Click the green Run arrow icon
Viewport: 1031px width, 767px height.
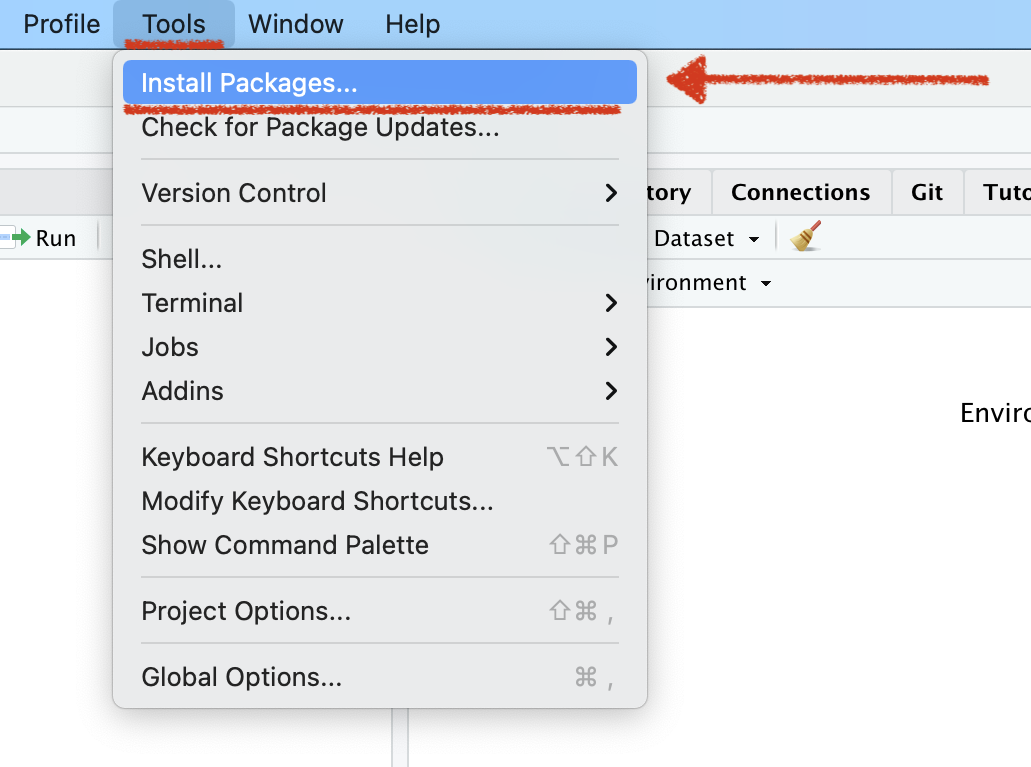point(20,238)
